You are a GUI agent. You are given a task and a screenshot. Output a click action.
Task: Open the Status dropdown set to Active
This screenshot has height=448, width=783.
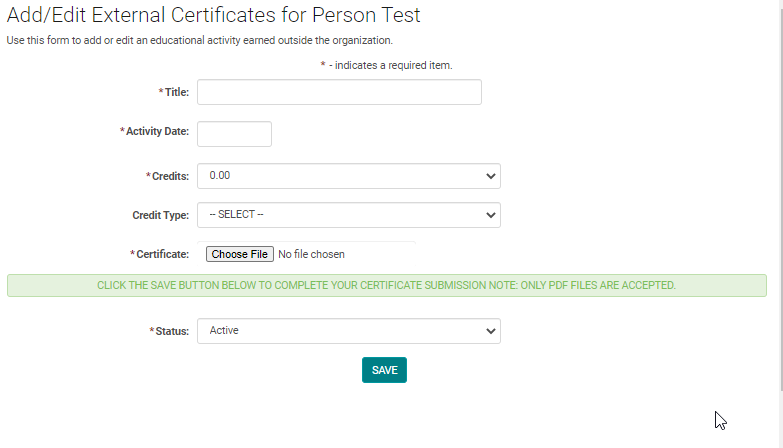click(x=348, y=331)
